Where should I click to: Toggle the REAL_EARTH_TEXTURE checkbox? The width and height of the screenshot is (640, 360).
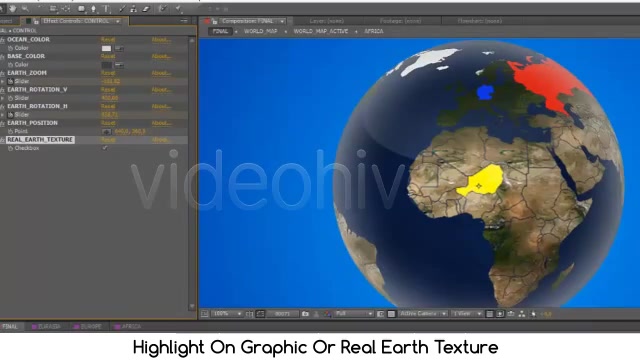click(x=105, y=148)
